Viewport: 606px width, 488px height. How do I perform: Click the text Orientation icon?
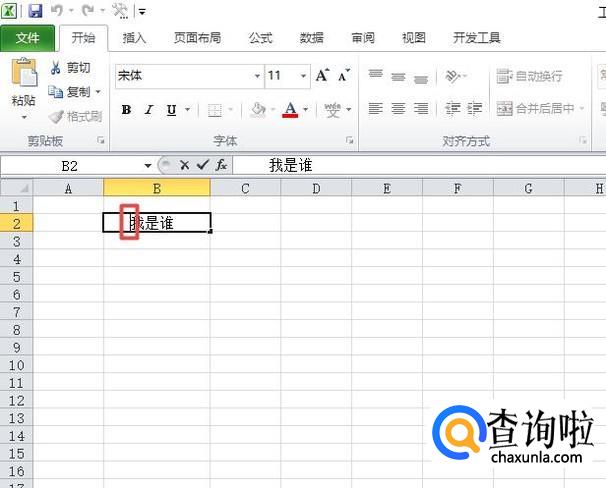coord(452,76)
